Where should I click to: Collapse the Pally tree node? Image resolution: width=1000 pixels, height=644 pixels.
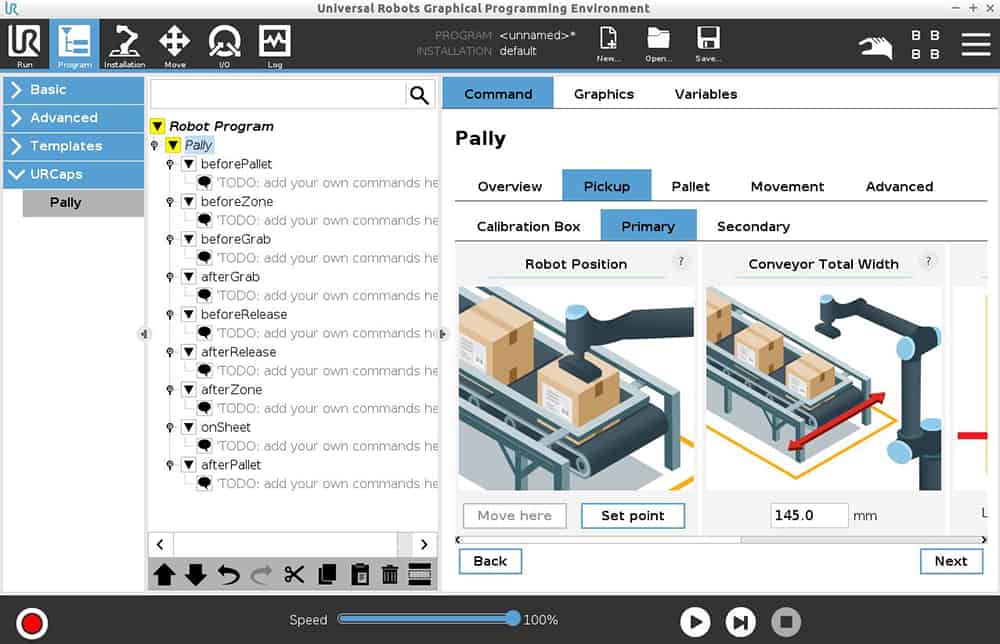[173, 145]
